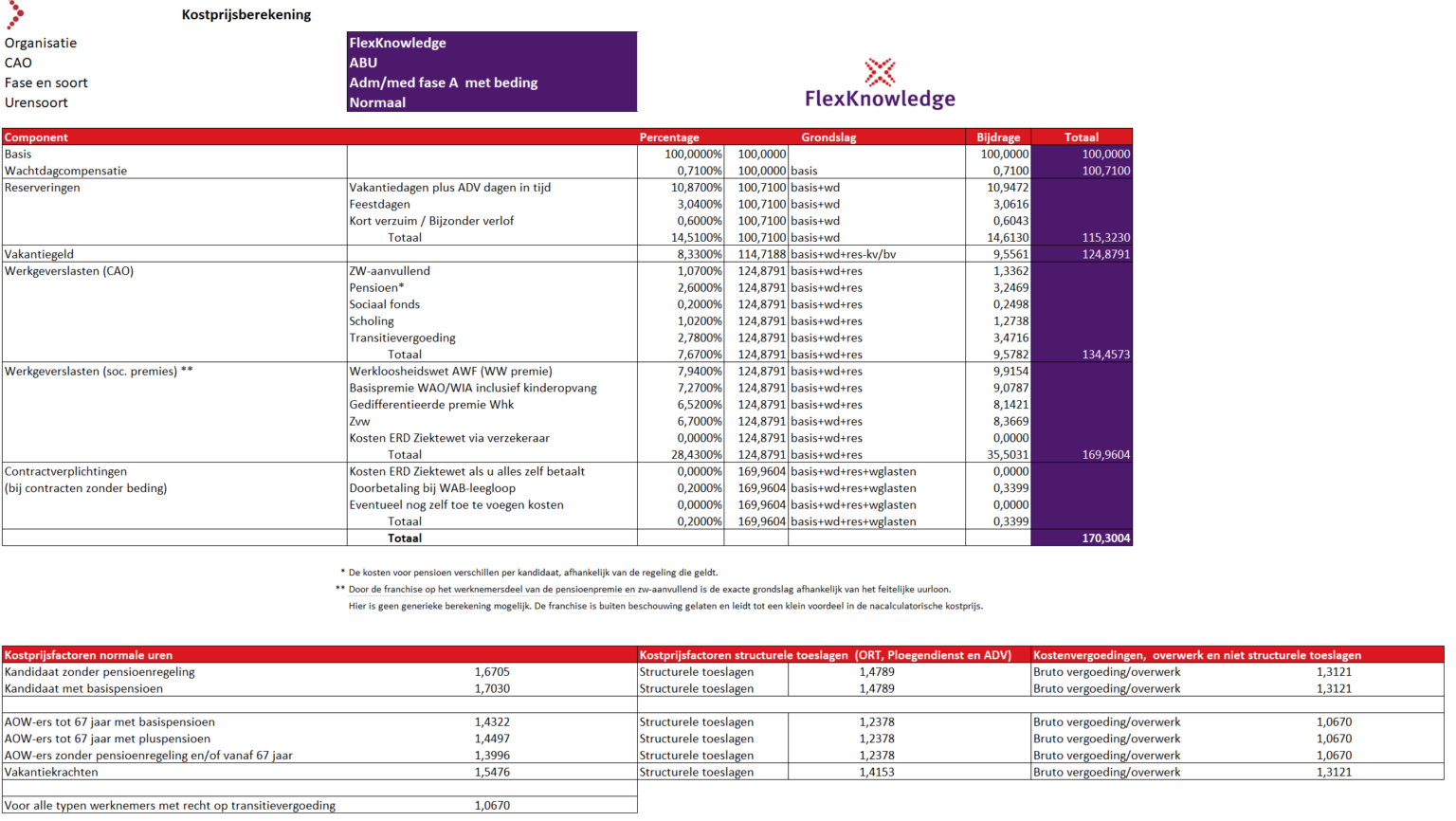The height and width of the screenshot is (821, 1456).
Task: Select the CAO value cell showing ABU
Action: [x=491, y=63]
